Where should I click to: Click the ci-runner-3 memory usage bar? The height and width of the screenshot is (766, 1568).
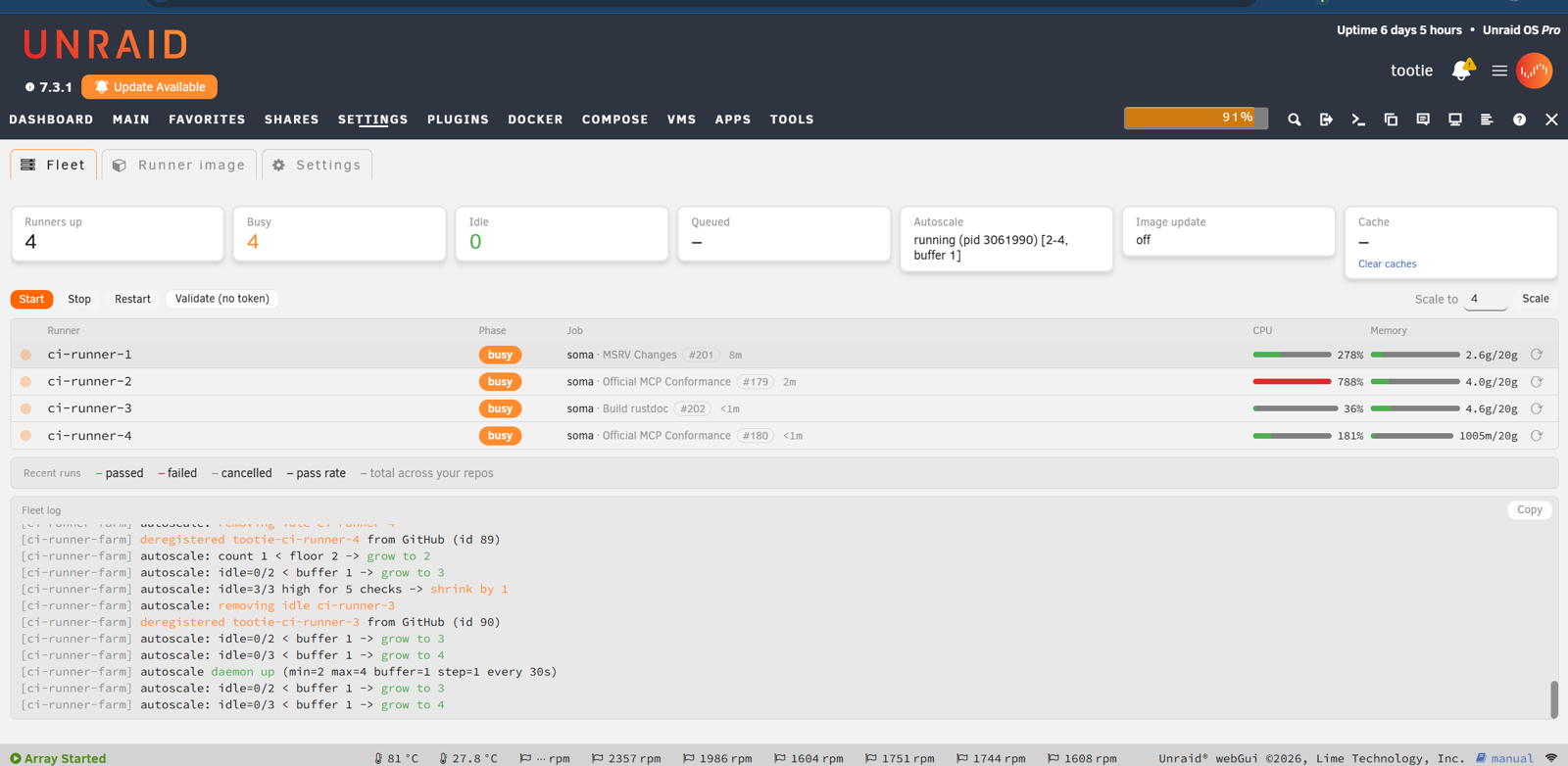[1415, 408]
